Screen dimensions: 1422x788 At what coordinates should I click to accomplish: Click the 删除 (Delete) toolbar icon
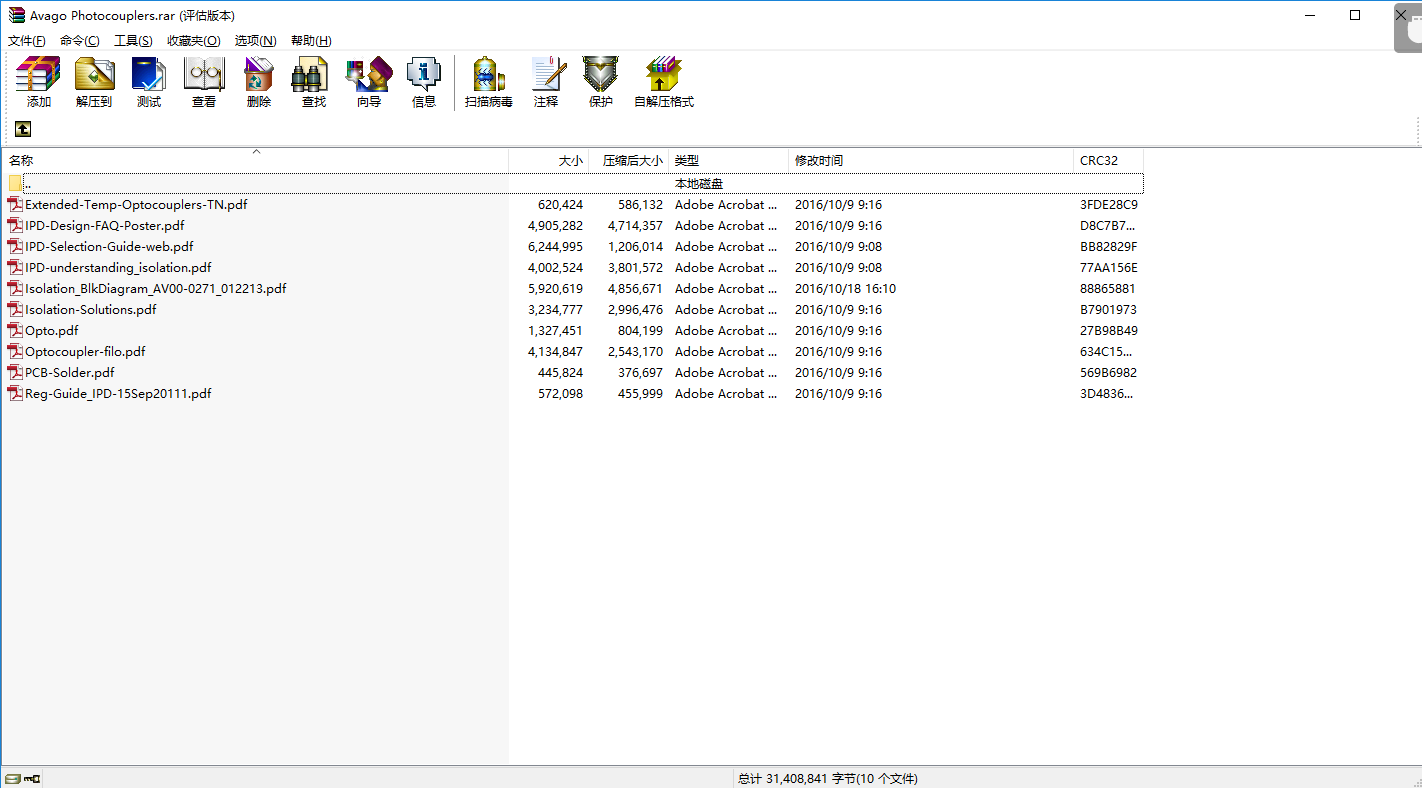click(259, 75)
